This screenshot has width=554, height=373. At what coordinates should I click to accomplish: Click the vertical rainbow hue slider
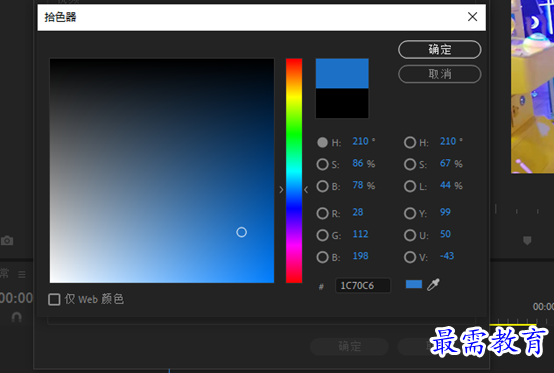pos(294,171)
